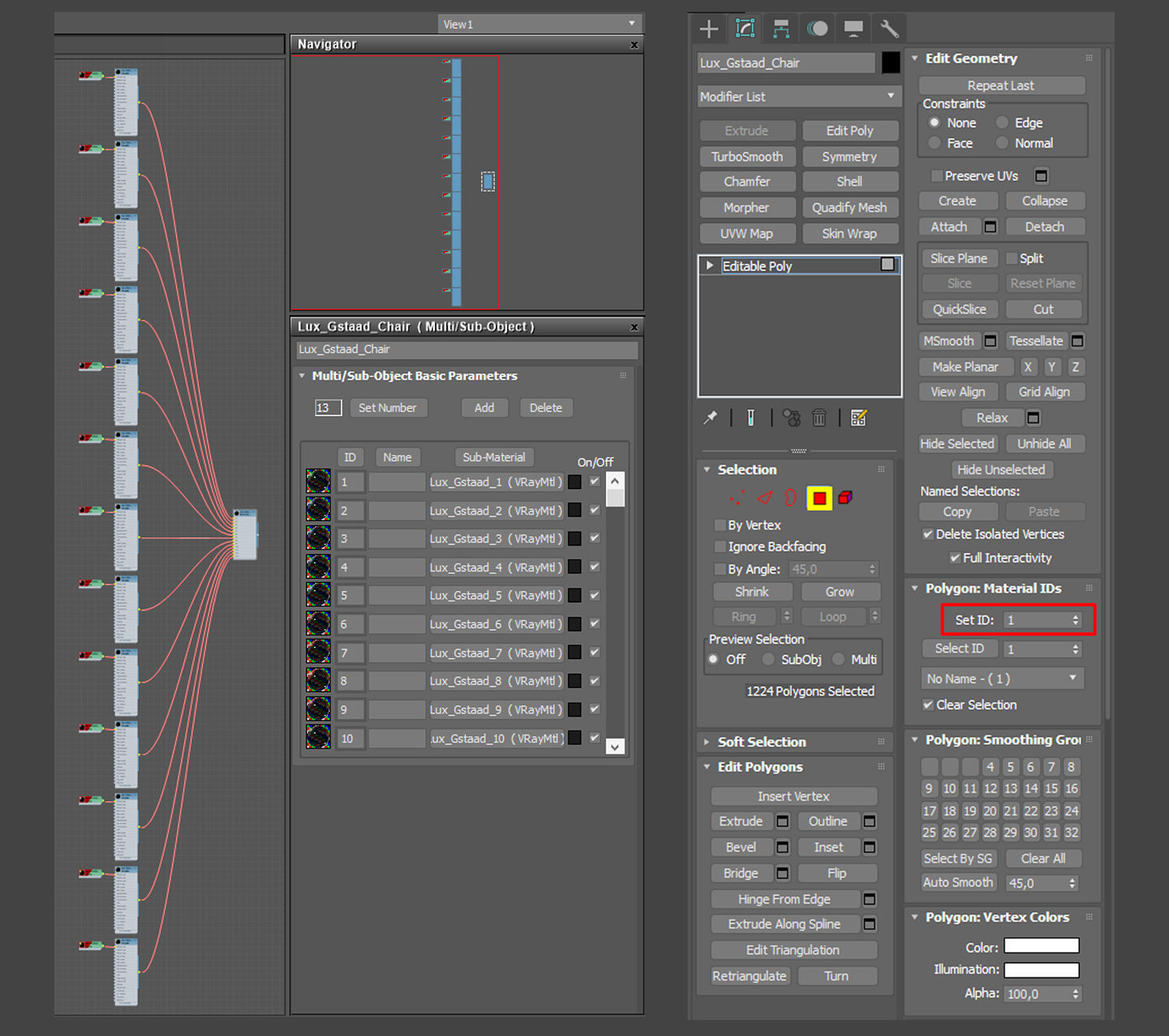Enable Ignore Backfacing checkbox
This screenshot has width=1169, height=1036.
tap(720, 547)
